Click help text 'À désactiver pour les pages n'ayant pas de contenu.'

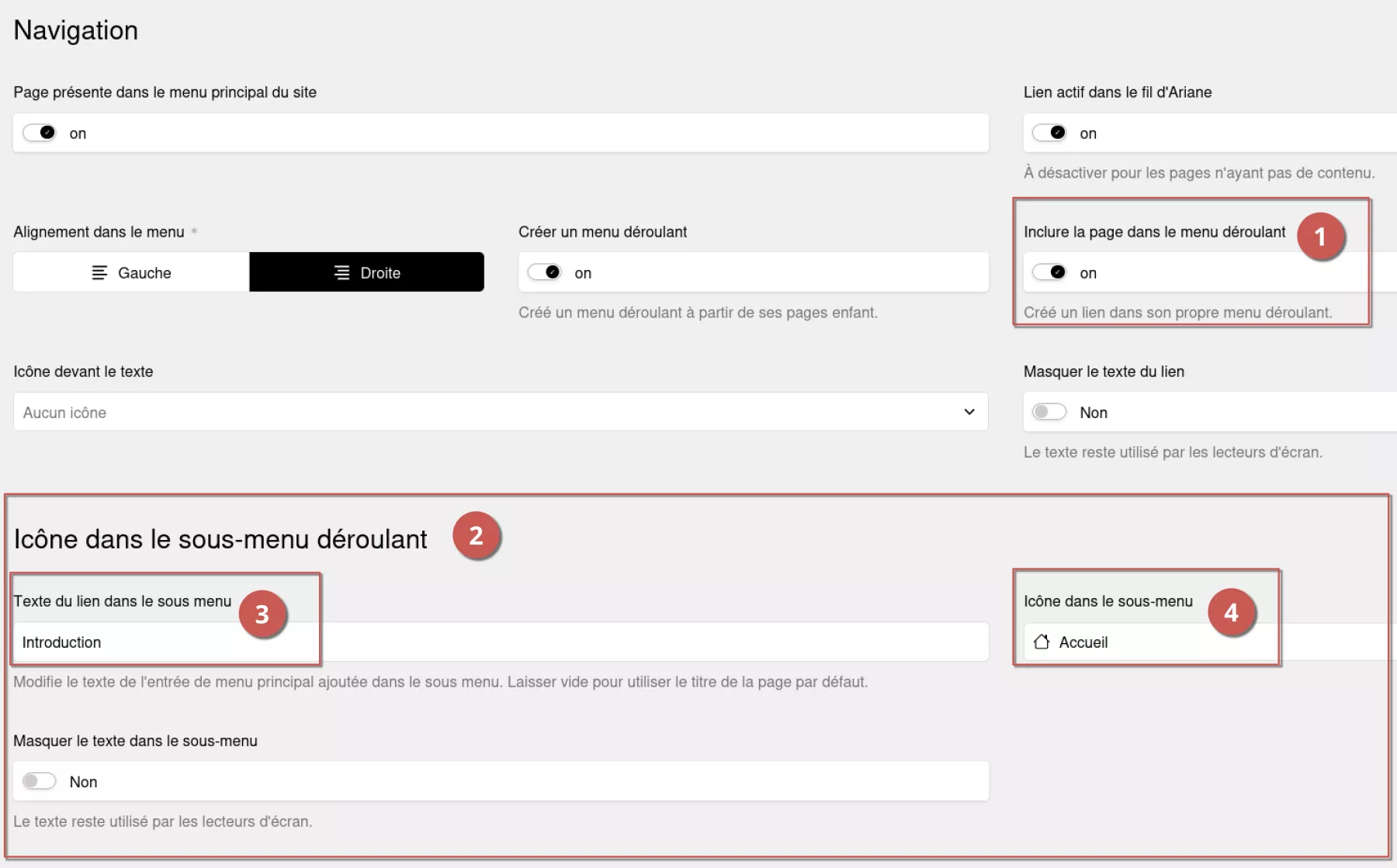pyautogui.click(x=1199, y=173)
